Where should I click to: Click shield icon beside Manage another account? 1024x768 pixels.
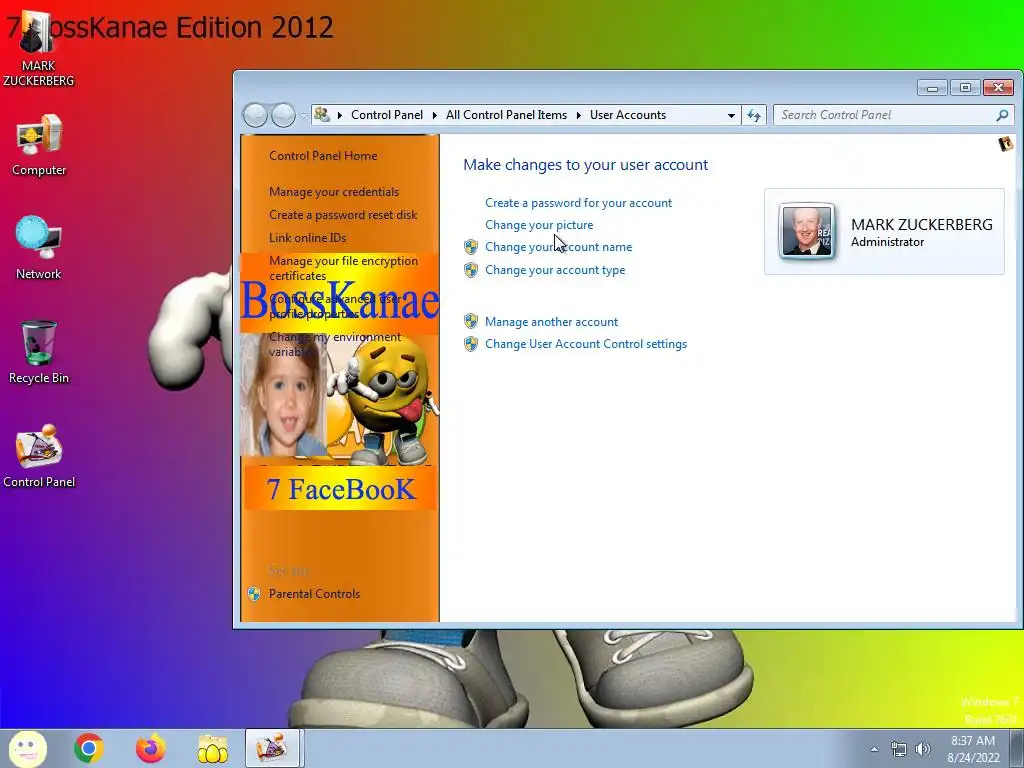(471, 321)
